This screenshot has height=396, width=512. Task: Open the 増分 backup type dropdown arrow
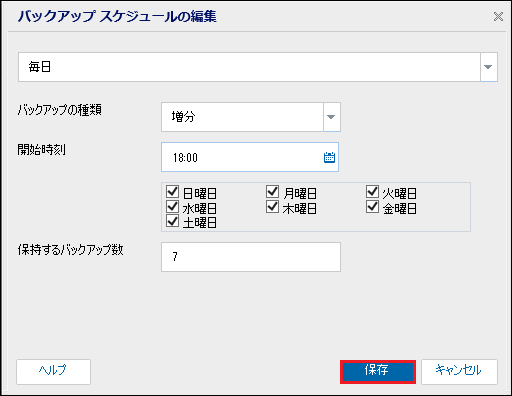[331, 117]
